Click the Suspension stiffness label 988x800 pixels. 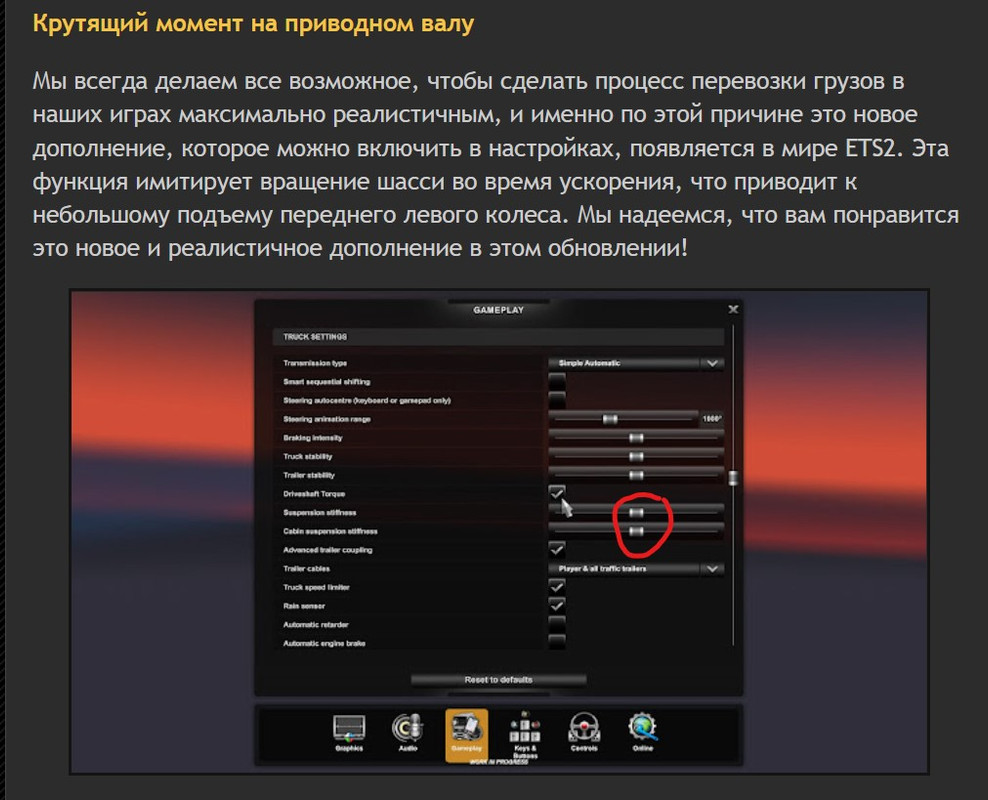pyautogui.click(x=319, y=513)
